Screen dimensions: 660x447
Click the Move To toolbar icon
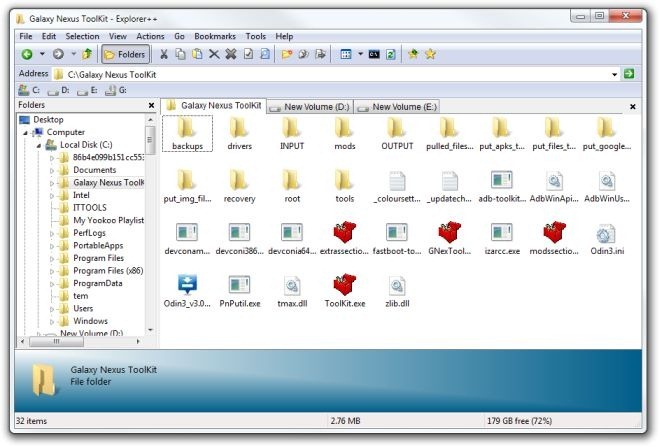[x=320, y=54]
